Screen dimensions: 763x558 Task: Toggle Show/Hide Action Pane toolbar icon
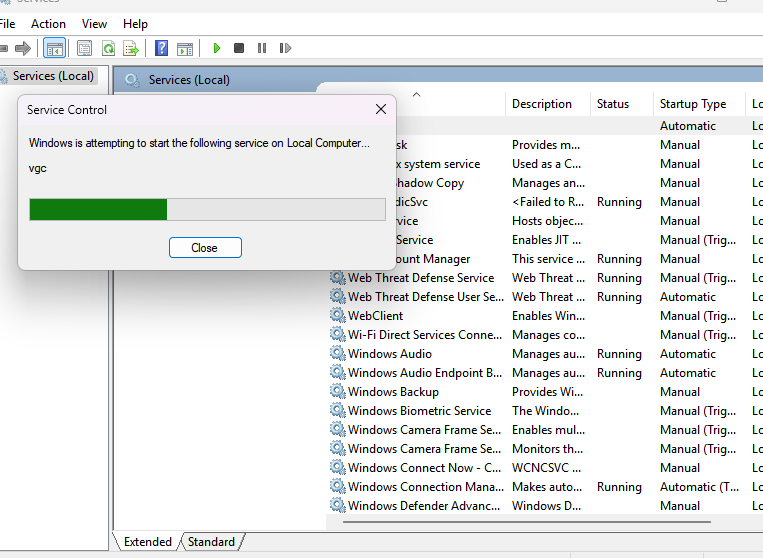point(185,48)
